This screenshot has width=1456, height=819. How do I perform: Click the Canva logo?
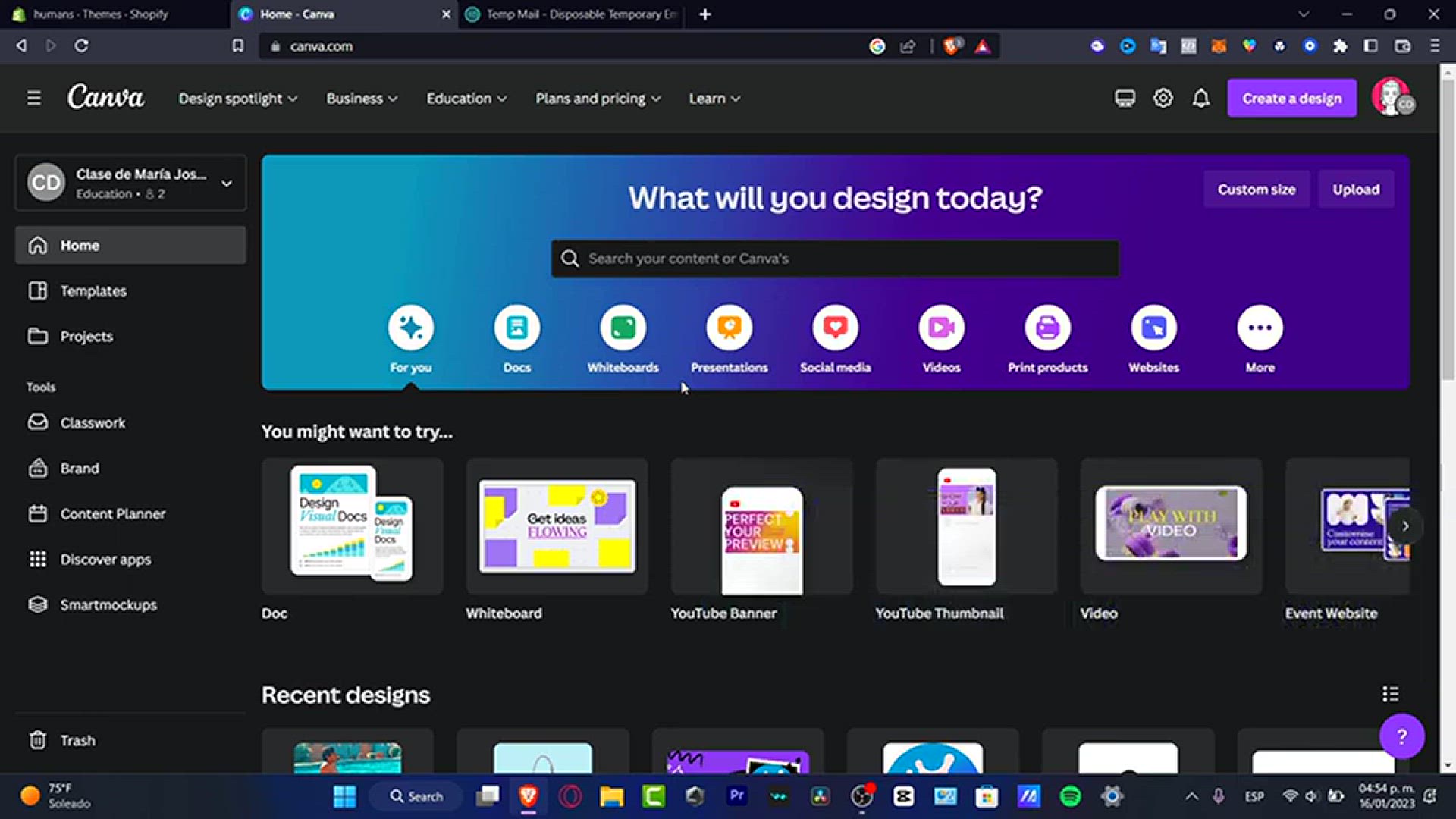pos(105,98)
